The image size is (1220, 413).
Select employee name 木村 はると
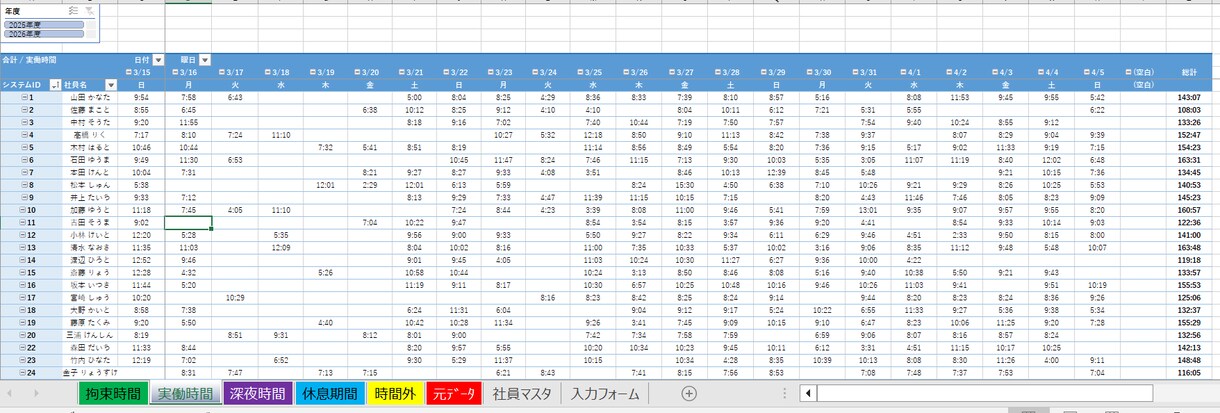[90, 147]
